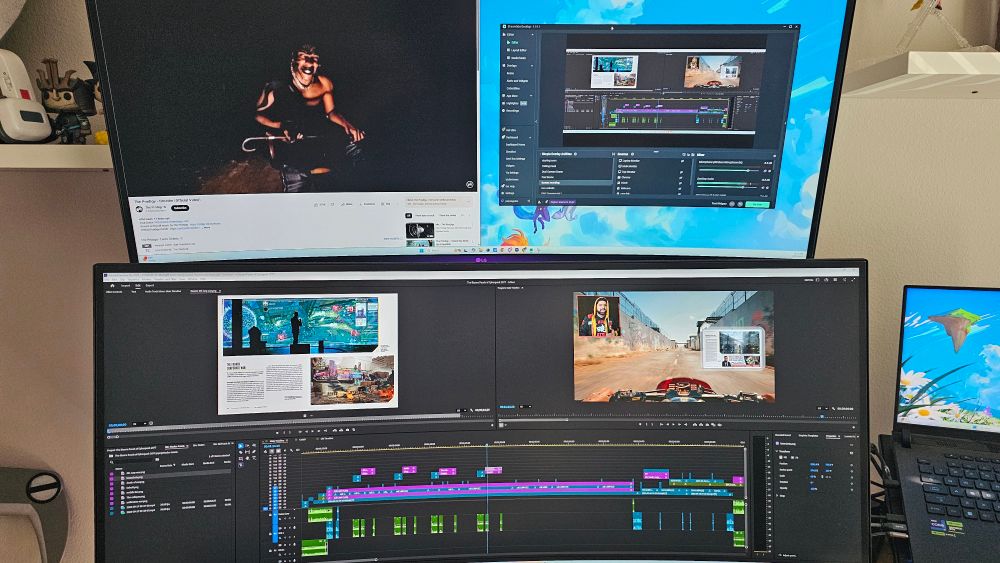Open the Source monitor playback resolution dropdown
This screenshot has width=1000, height=563.
(461, 411)
